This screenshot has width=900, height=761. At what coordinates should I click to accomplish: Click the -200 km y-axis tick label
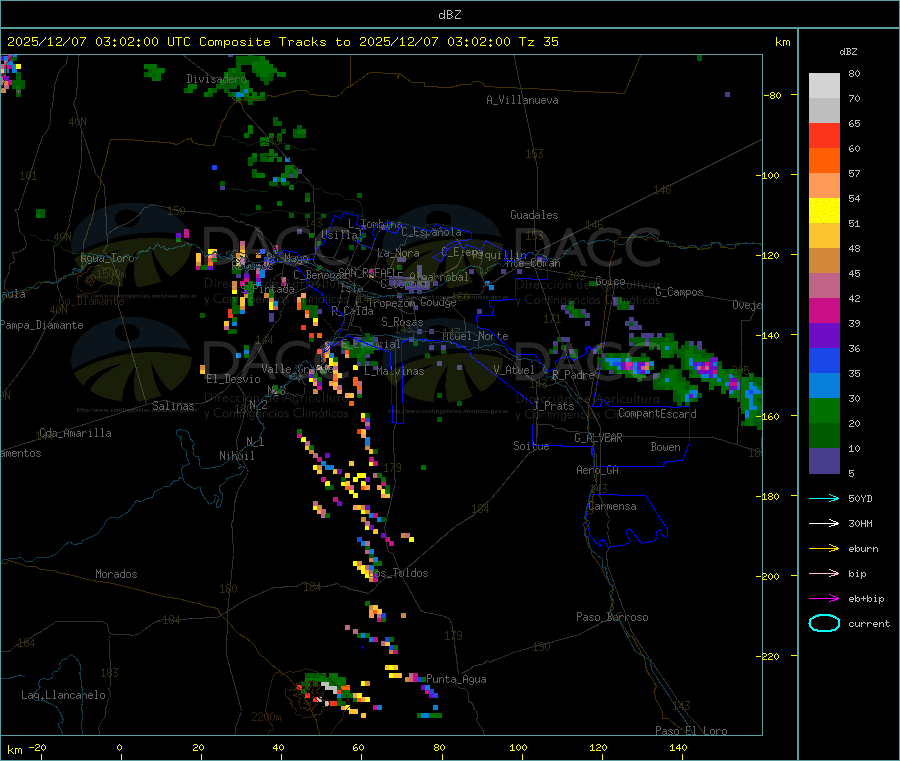[767, 576]
